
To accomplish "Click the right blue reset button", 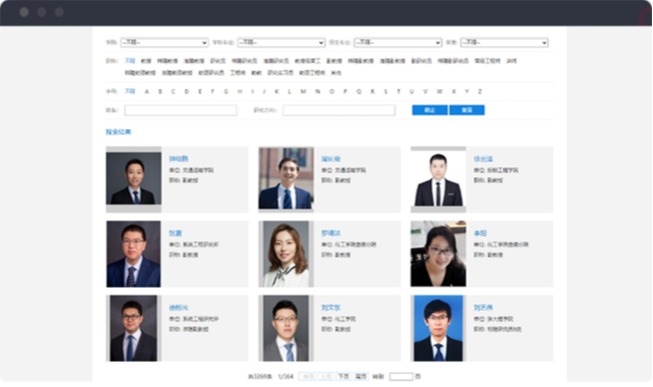I will click(467, 110).
